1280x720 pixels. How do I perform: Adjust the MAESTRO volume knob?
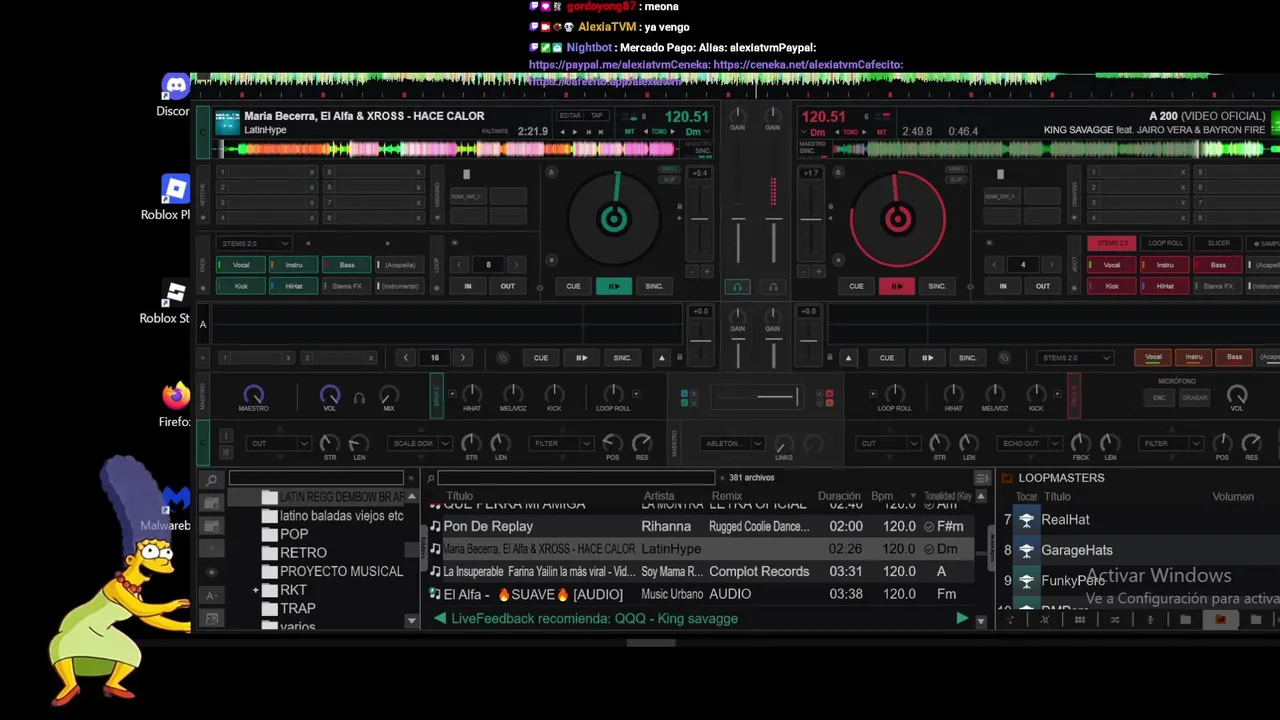click(x=253, y=396)
